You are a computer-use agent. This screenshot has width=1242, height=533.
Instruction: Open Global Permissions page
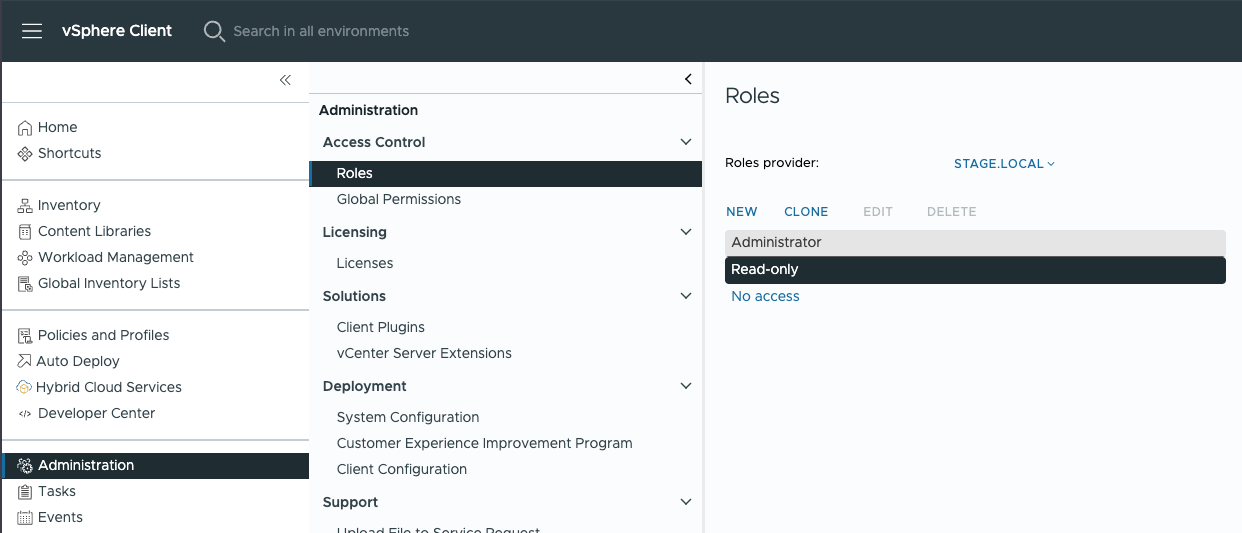coord(399,199)
